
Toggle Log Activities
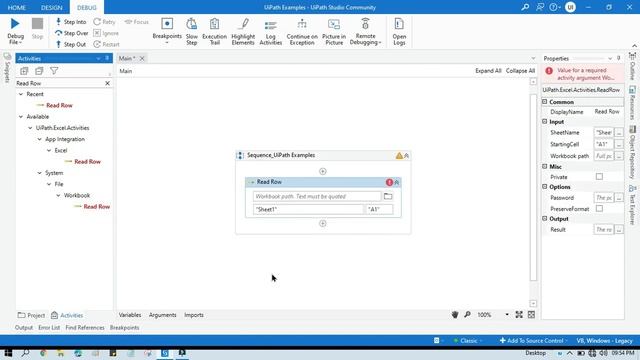(x=271, y=31)
